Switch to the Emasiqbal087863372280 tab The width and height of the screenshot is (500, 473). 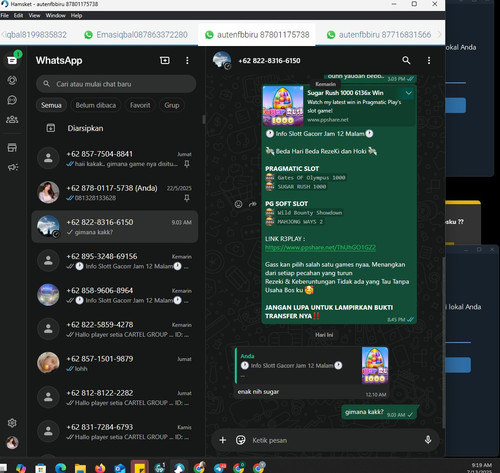[136, 35]
